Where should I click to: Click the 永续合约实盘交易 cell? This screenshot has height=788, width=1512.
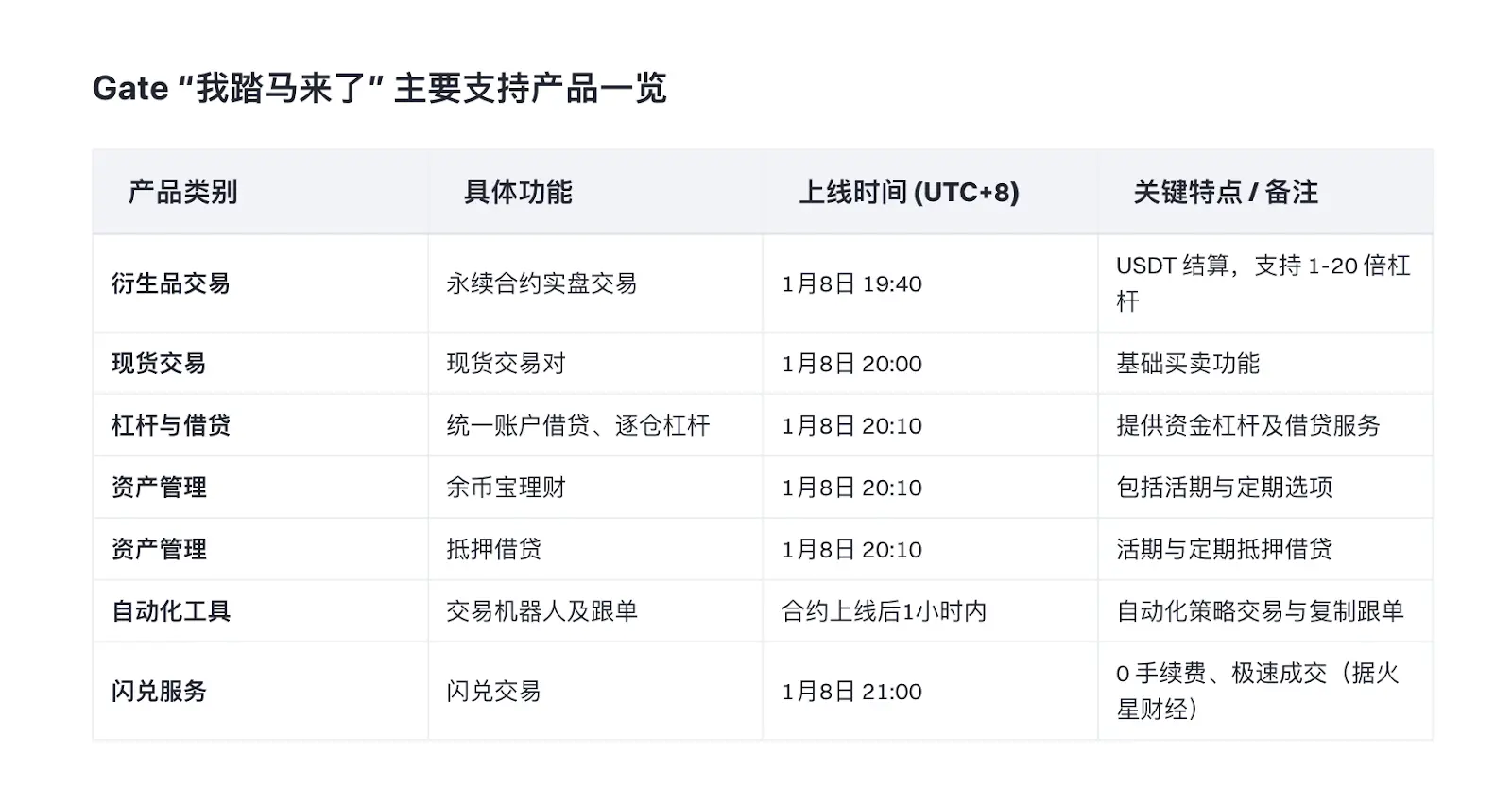coord(541,283)
